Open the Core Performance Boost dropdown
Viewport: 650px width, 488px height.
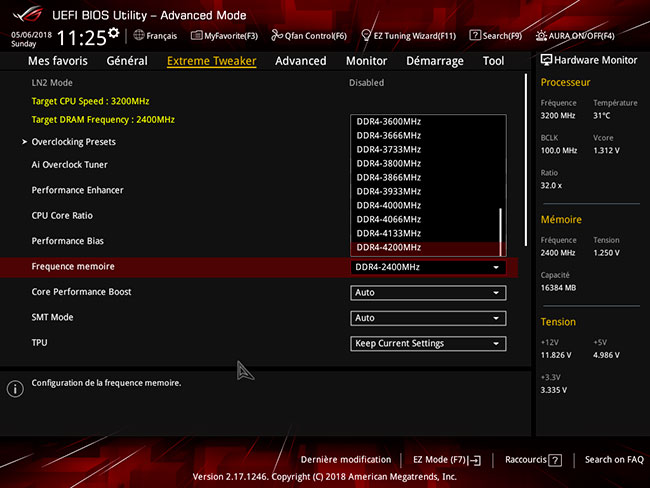click(428, 293)
